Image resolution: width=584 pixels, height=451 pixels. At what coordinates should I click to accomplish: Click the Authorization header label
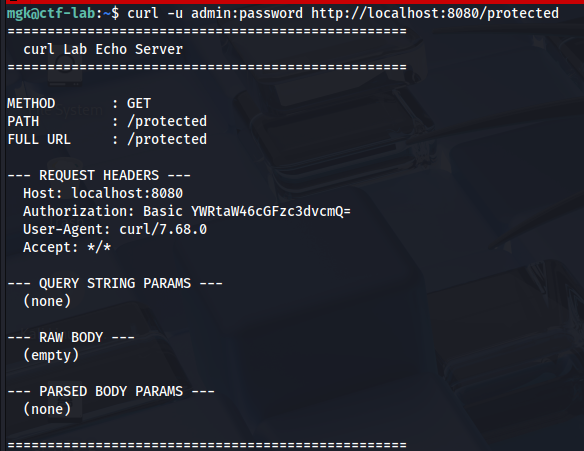pos(79,211)
